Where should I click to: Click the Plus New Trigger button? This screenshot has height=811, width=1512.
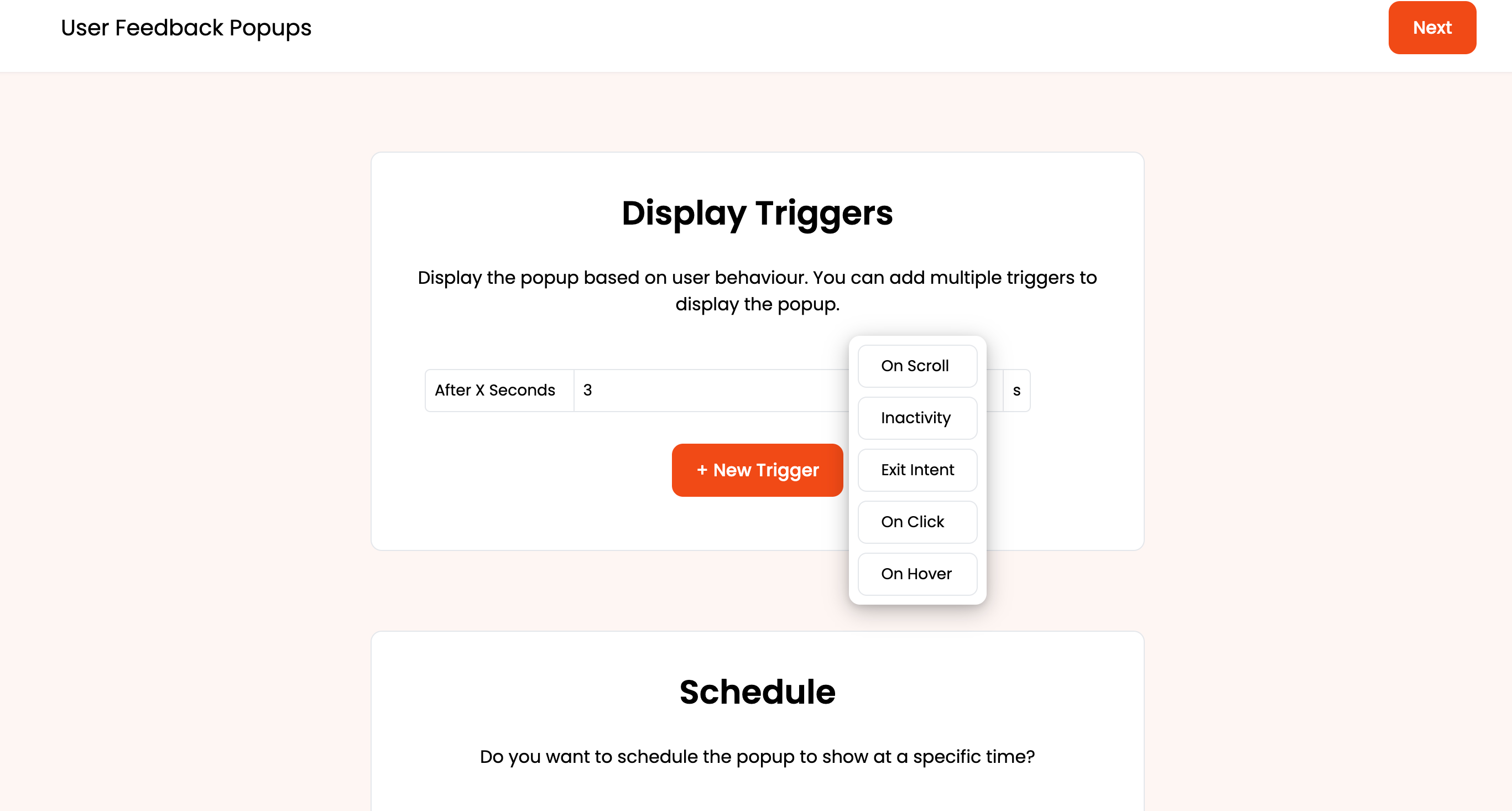[757, 470]
